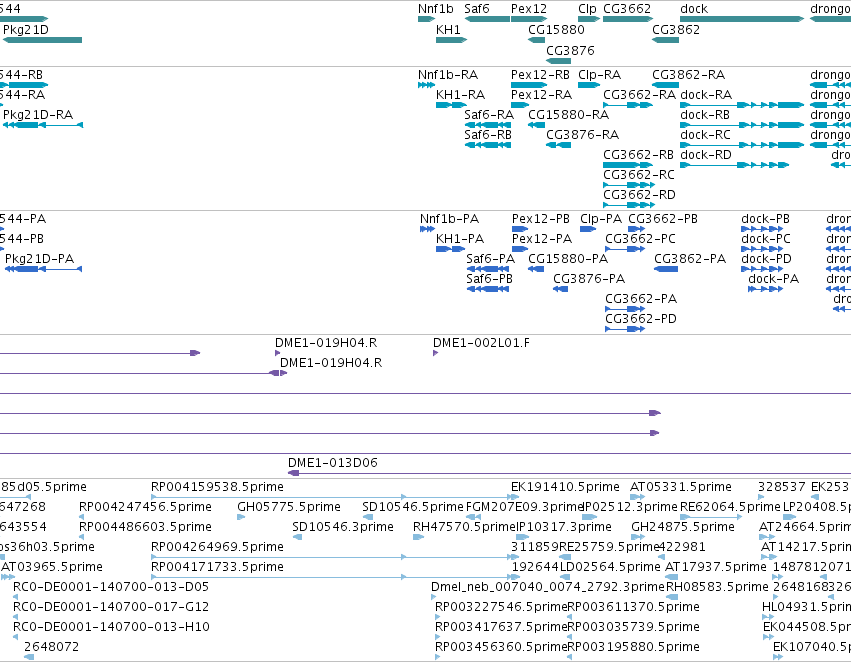Select the Saf6 gene bar
This screenshot has height=662, width=851.
[487, 19]
